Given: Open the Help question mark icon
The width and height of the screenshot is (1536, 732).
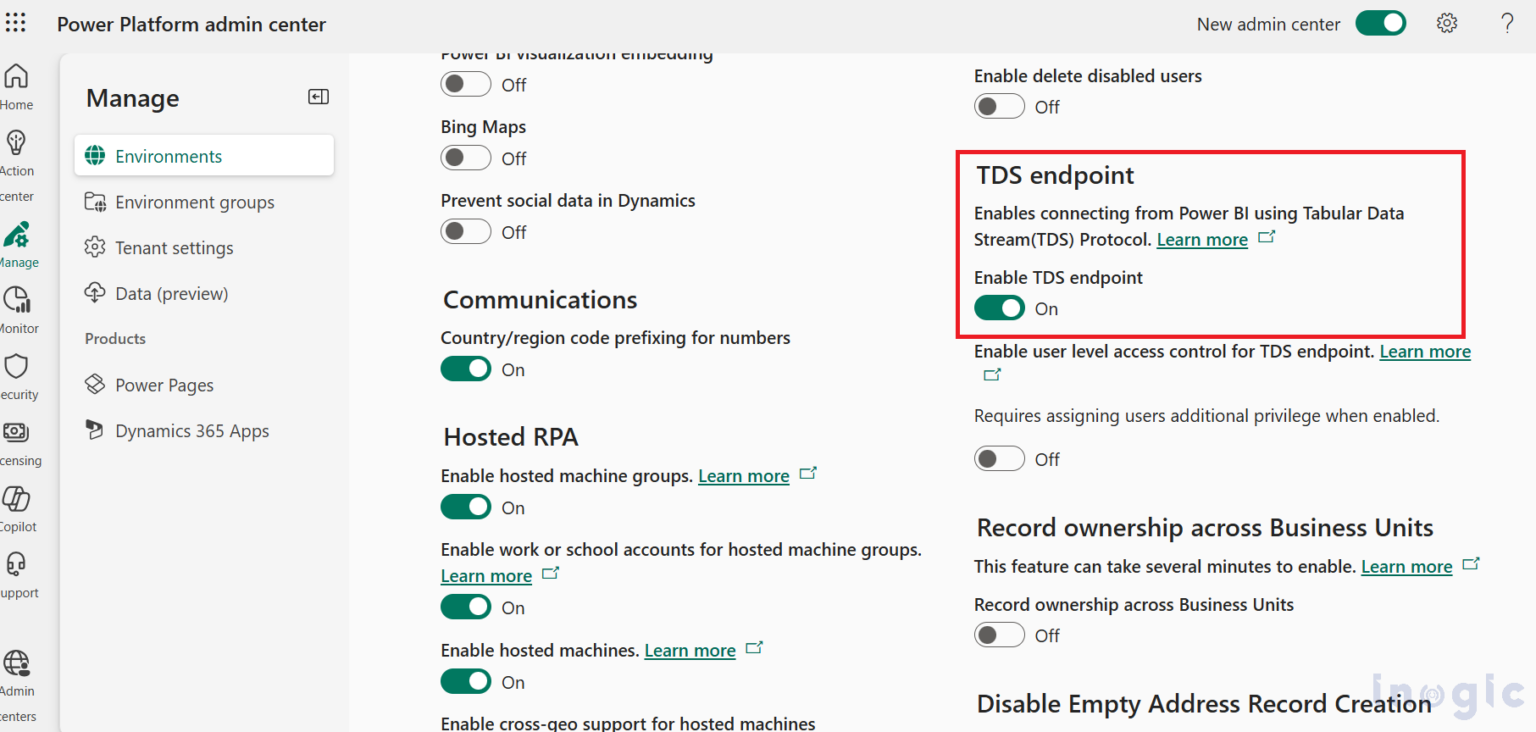Looking at the screenshot, I should click(x=1507, y=22).
